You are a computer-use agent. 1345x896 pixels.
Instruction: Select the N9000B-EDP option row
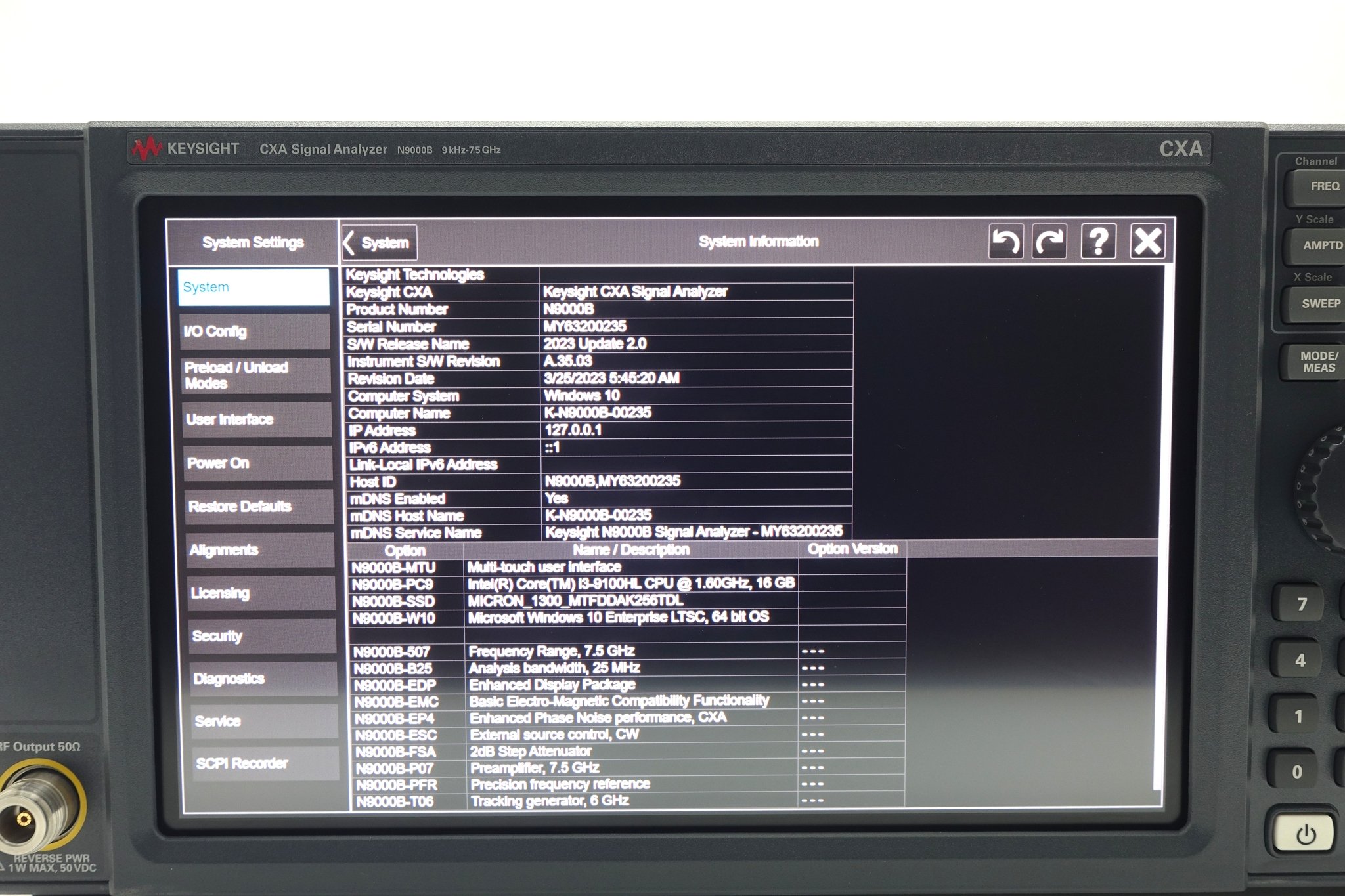click(628, 685)
